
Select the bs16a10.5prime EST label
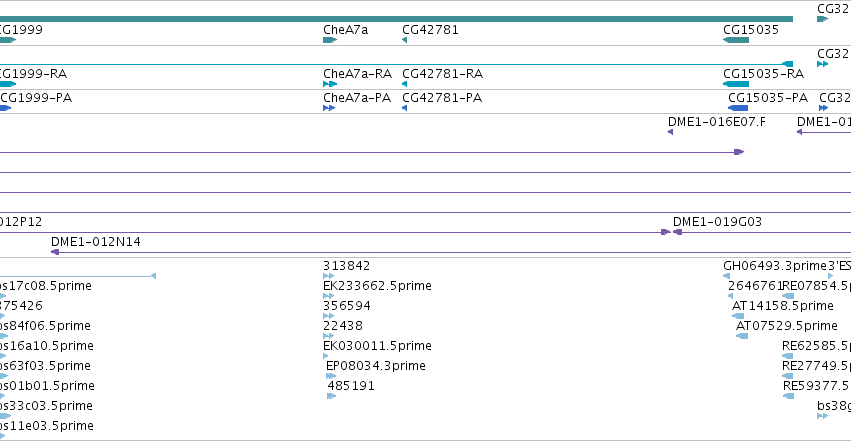click(47, 346)
